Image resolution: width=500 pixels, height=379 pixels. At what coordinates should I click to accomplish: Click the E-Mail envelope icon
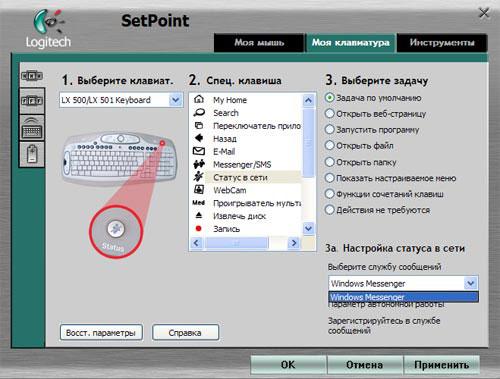coord(199,151)
